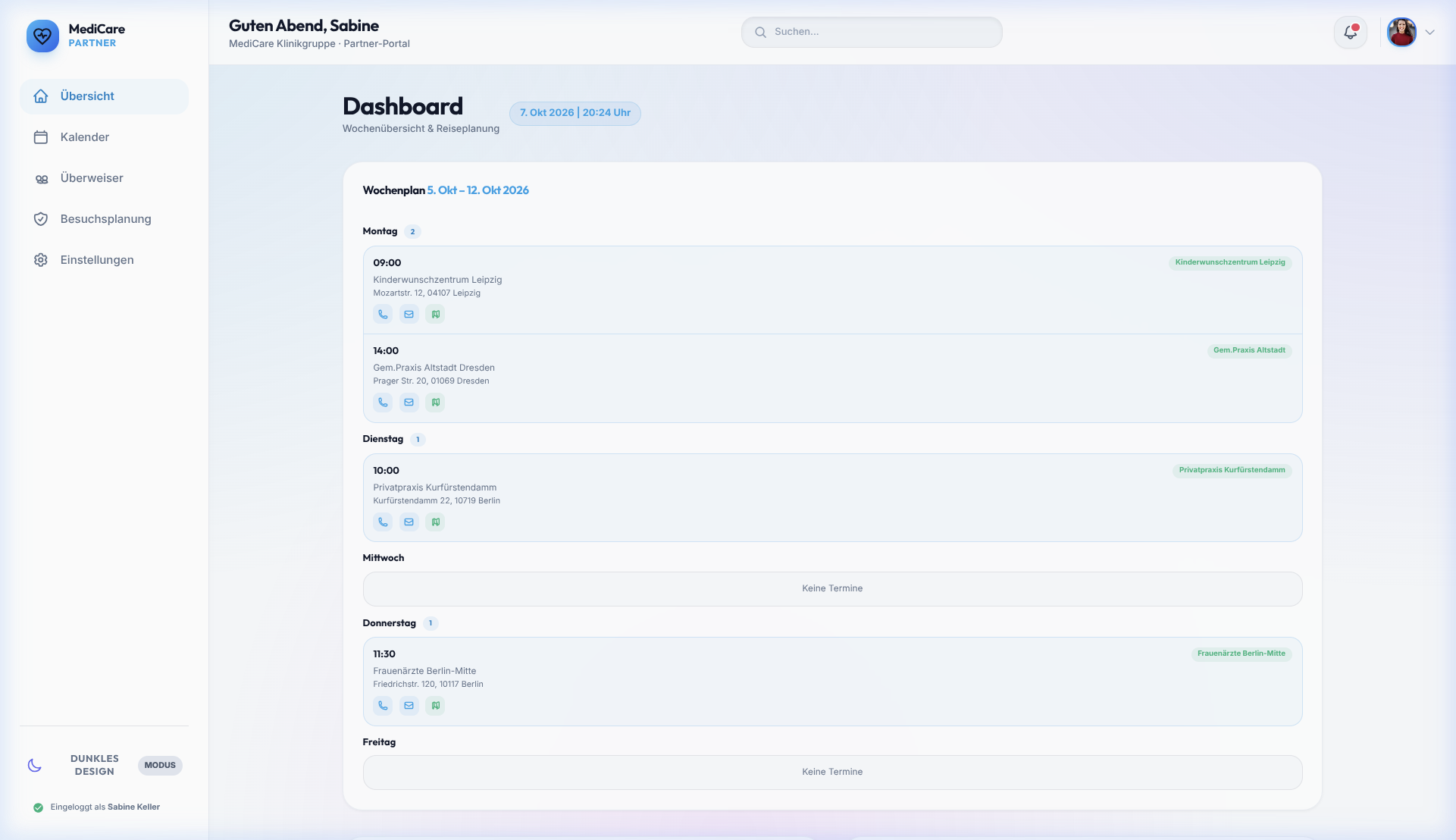Open Überweiser in the sidebar
The height and width of the screenshot is (840, 1456).
tap(105, 178)
